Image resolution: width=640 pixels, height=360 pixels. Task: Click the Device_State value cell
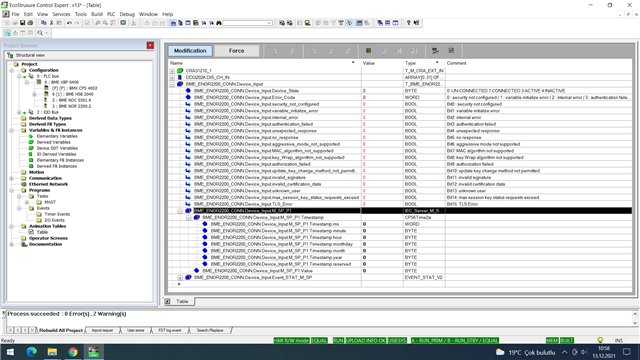tap(382, 91)
